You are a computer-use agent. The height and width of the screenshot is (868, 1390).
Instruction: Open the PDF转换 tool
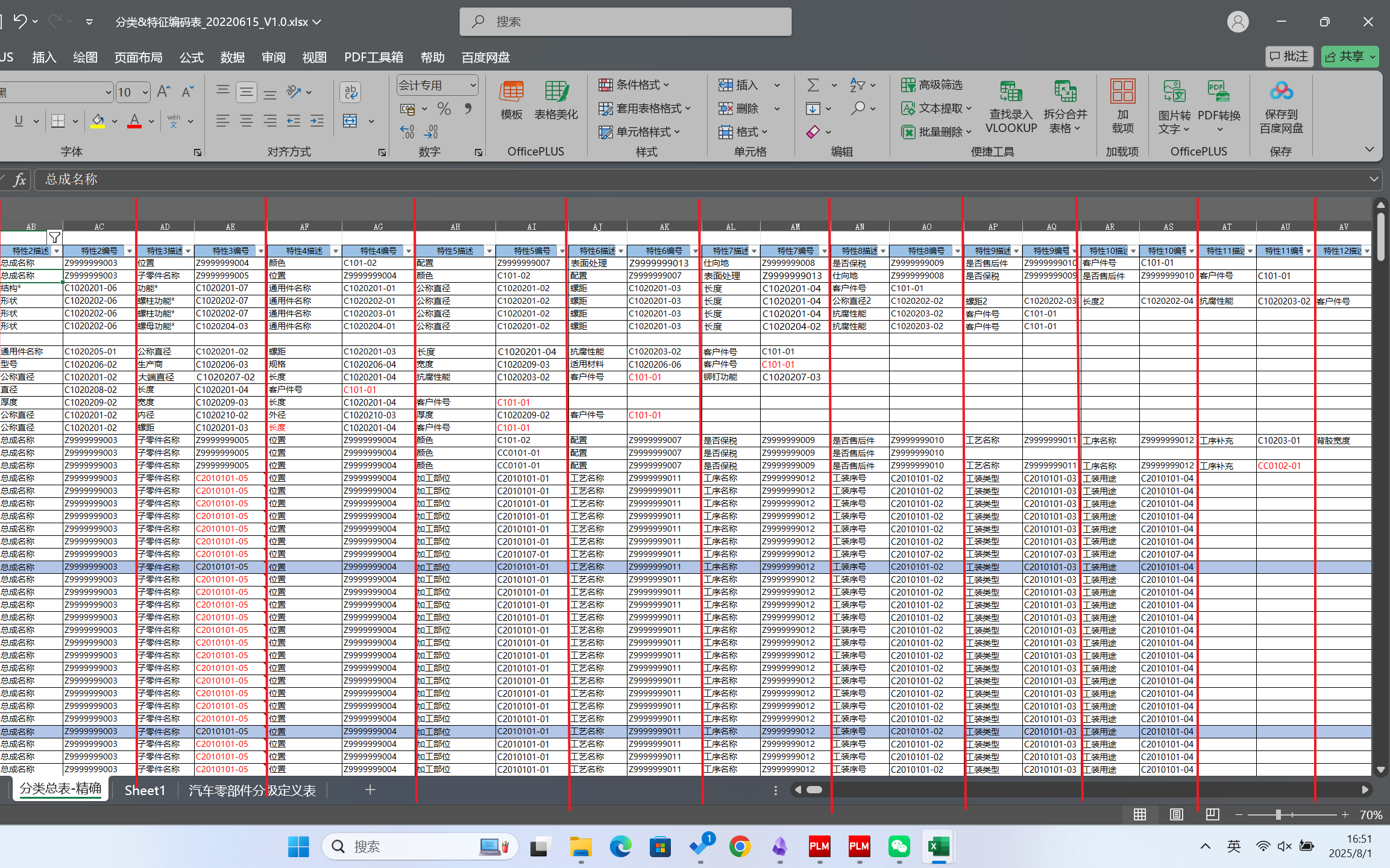tap(1219, 107)
